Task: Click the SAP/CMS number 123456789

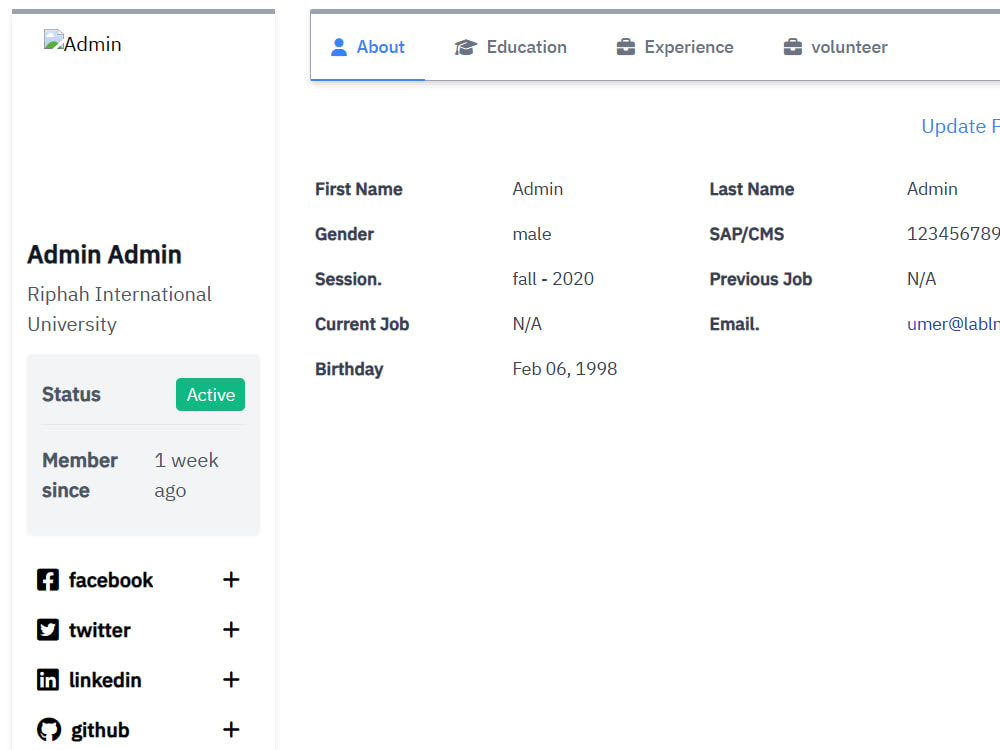Action: (x=953, y=234)
